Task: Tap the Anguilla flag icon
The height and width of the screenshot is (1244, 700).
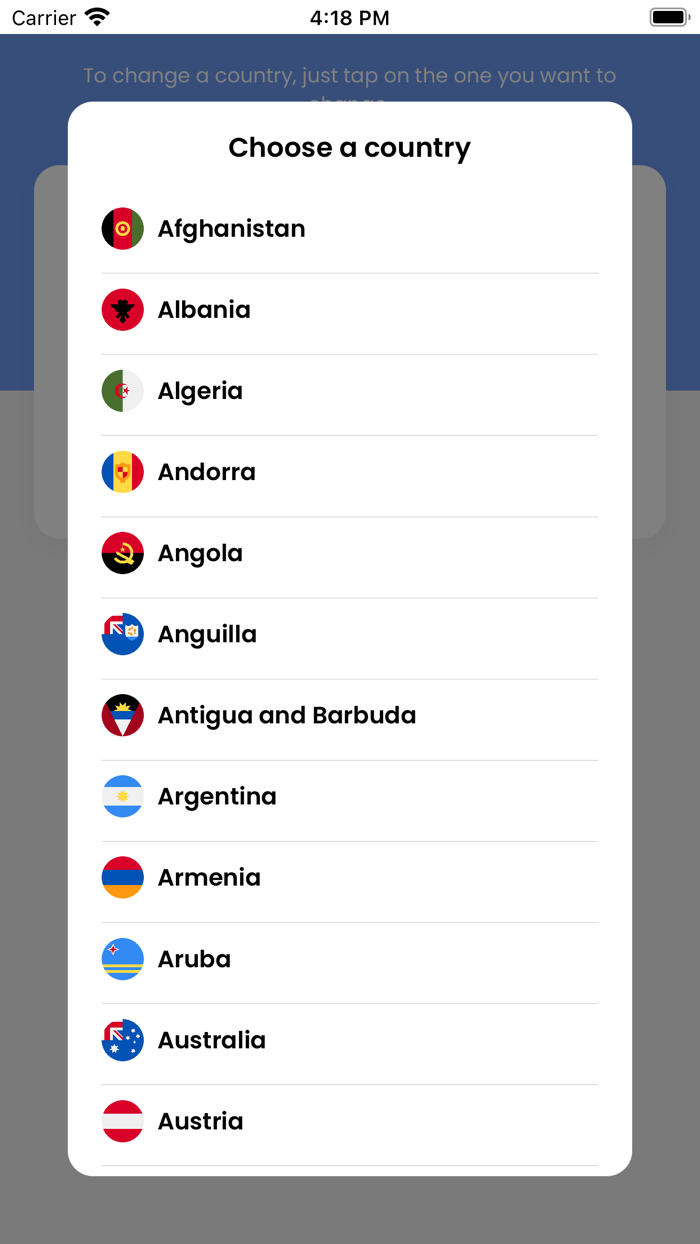Action: pos(123,634)
